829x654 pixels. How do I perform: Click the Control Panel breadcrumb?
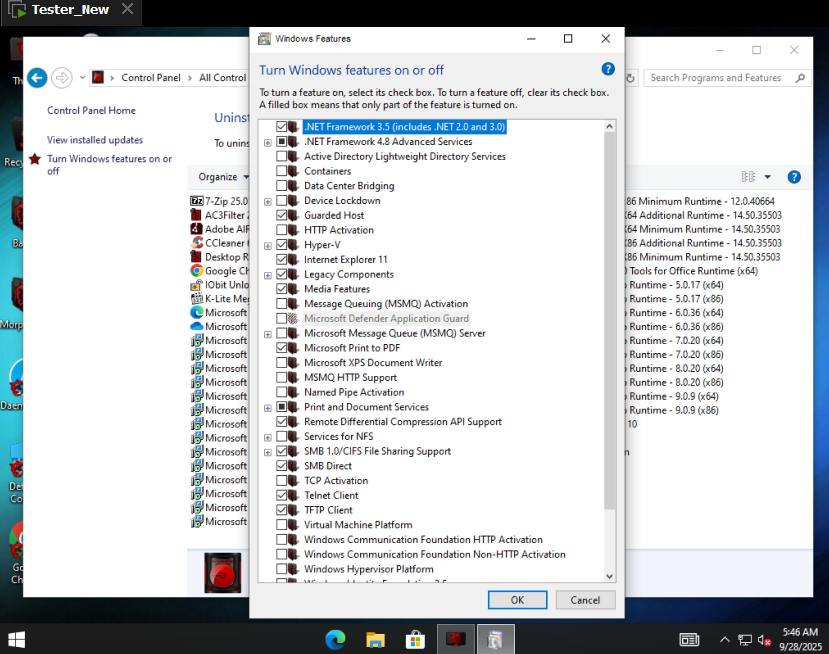(151, 78)
